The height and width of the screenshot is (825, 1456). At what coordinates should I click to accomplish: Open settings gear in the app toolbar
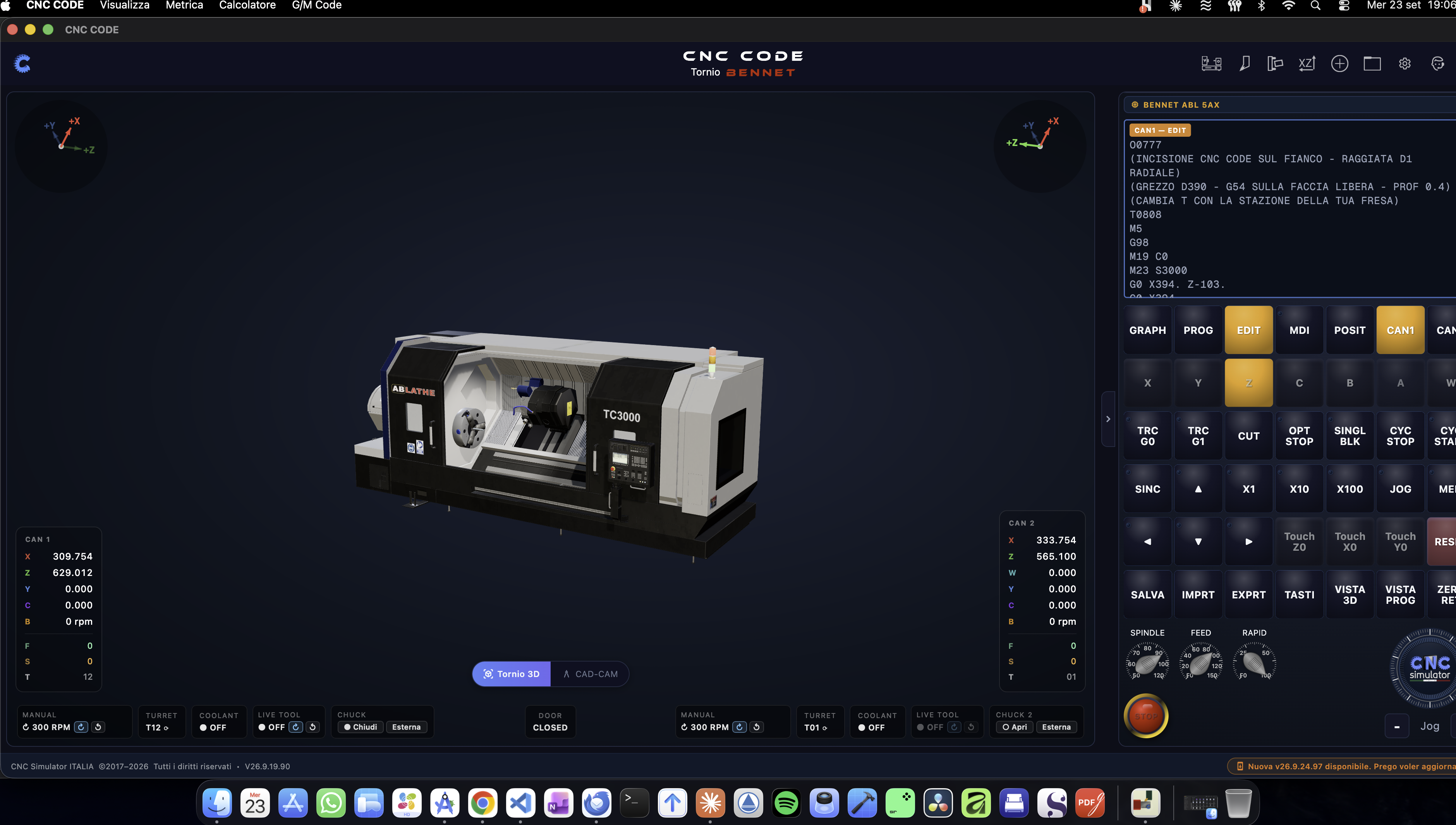(1404, 64)
